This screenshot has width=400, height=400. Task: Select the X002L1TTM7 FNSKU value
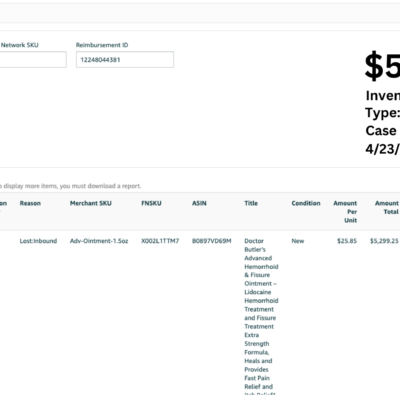(160, 241)
